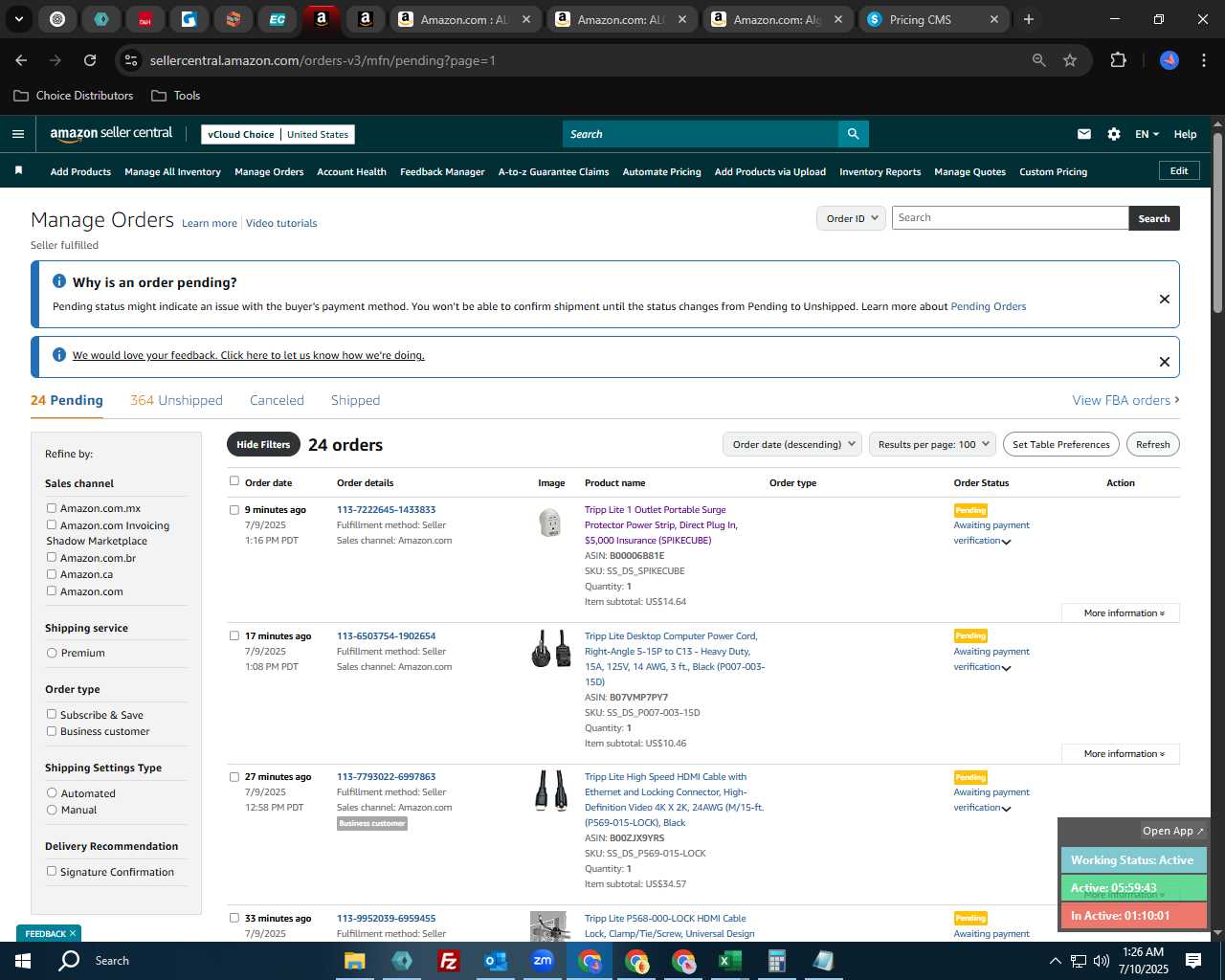Open the Order ID search type dropdown
Screen dimensions: 1225x980
(x=851, y=218)
